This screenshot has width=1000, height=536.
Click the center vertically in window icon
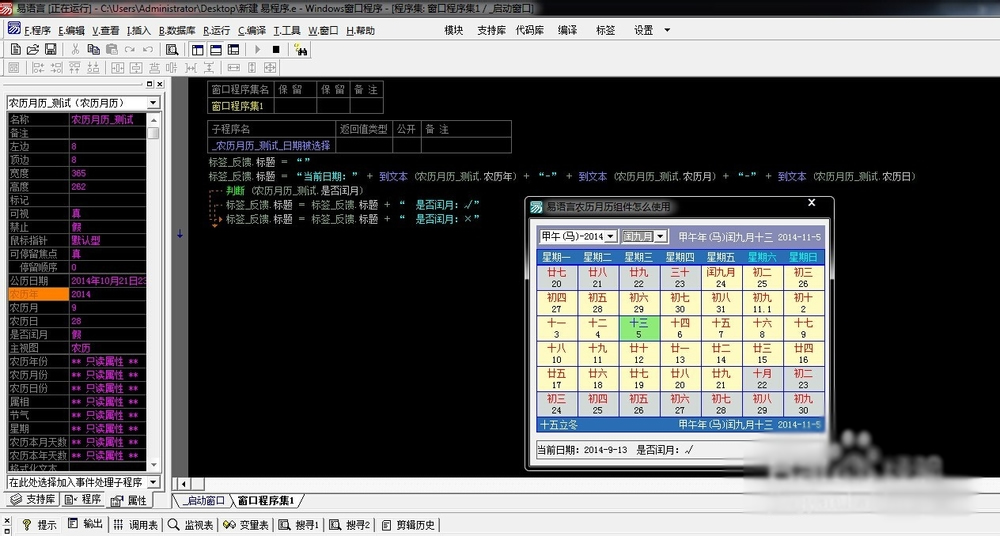coord(136,68)
